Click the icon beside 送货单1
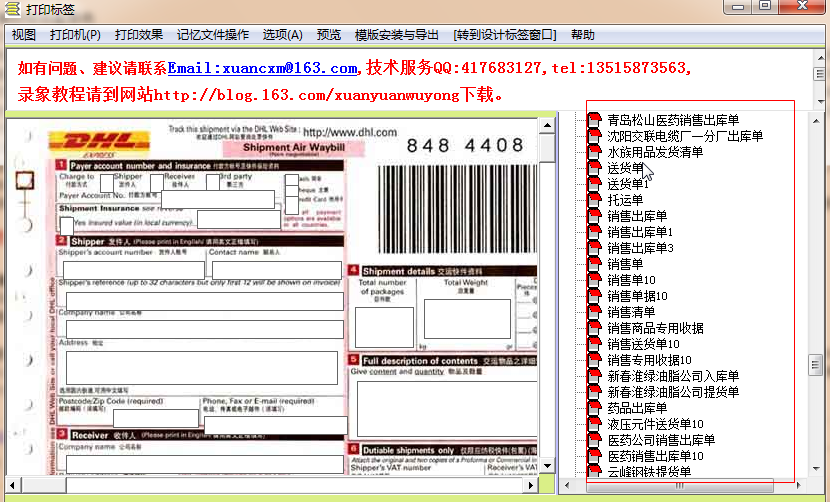Viewport: 830px width, 502px height. (594, 184)
